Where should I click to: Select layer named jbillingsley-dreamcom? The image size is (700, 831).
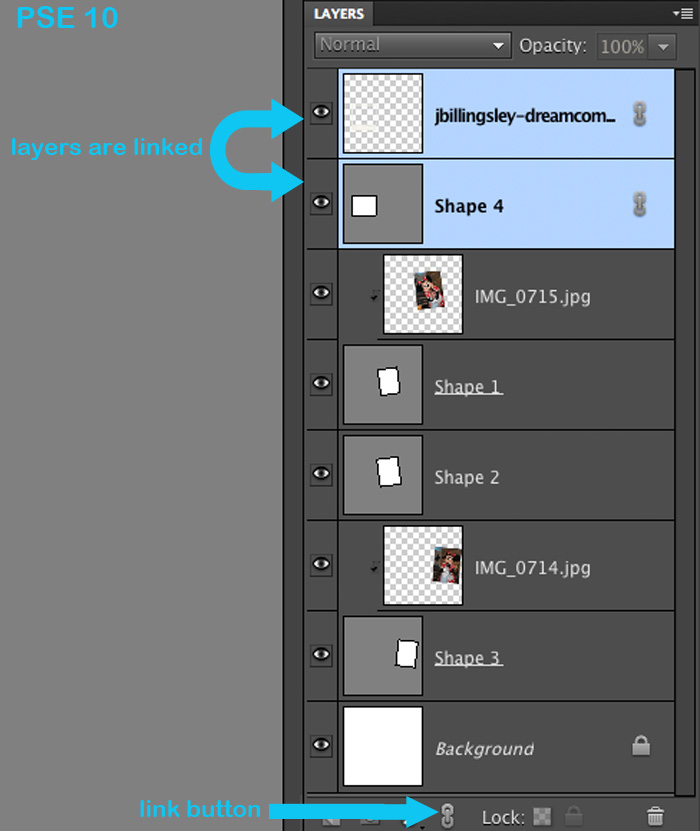coord(525,116)
